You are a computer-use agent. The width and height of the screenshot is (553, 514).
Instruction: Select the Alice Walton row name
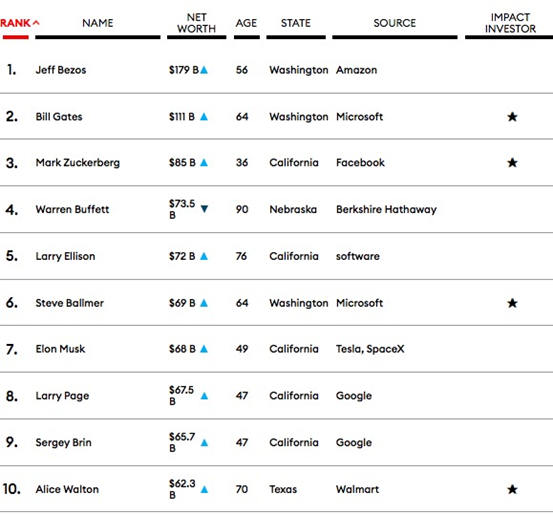click(67, 489)
